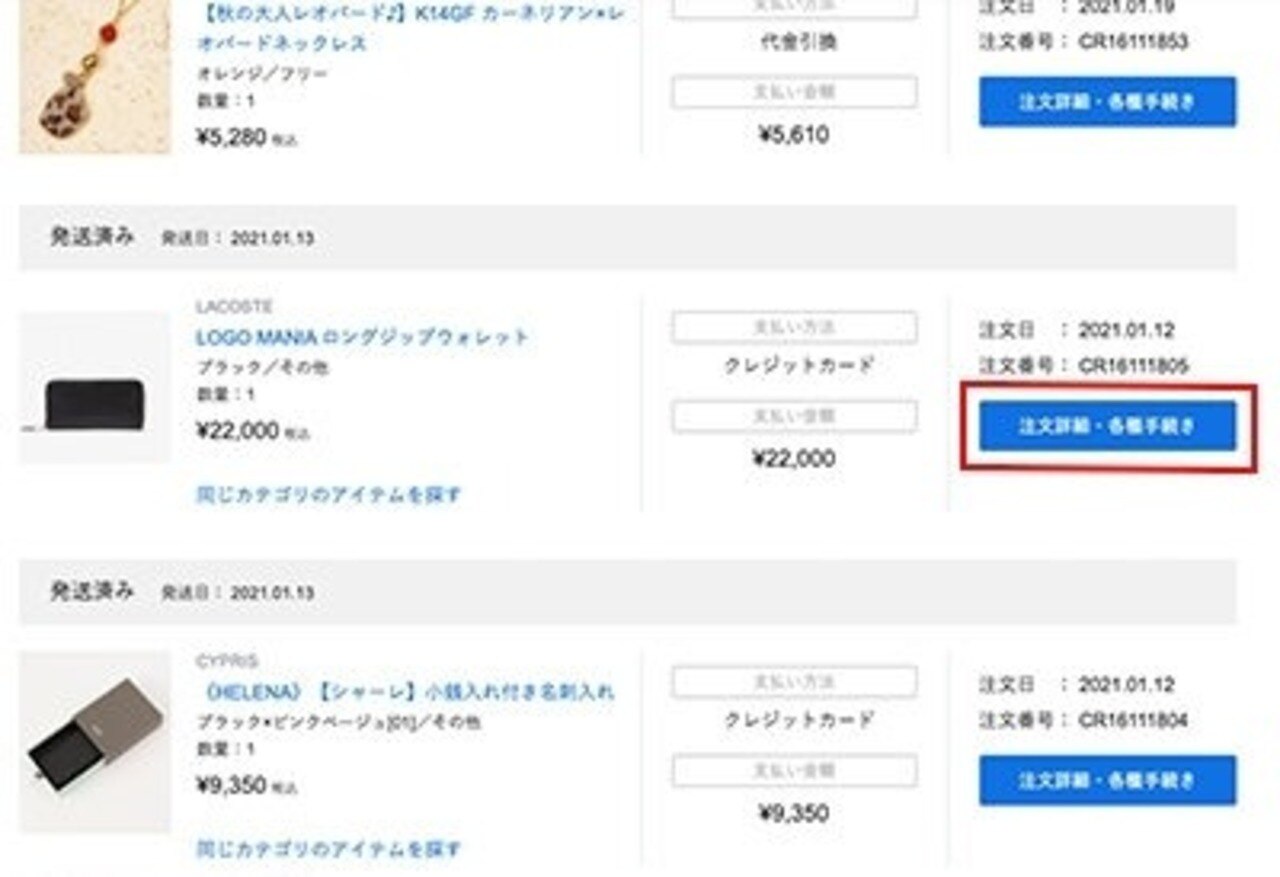
Task: Open the leopard necklace product thumbnail
Action: click(x=95, y=77)
